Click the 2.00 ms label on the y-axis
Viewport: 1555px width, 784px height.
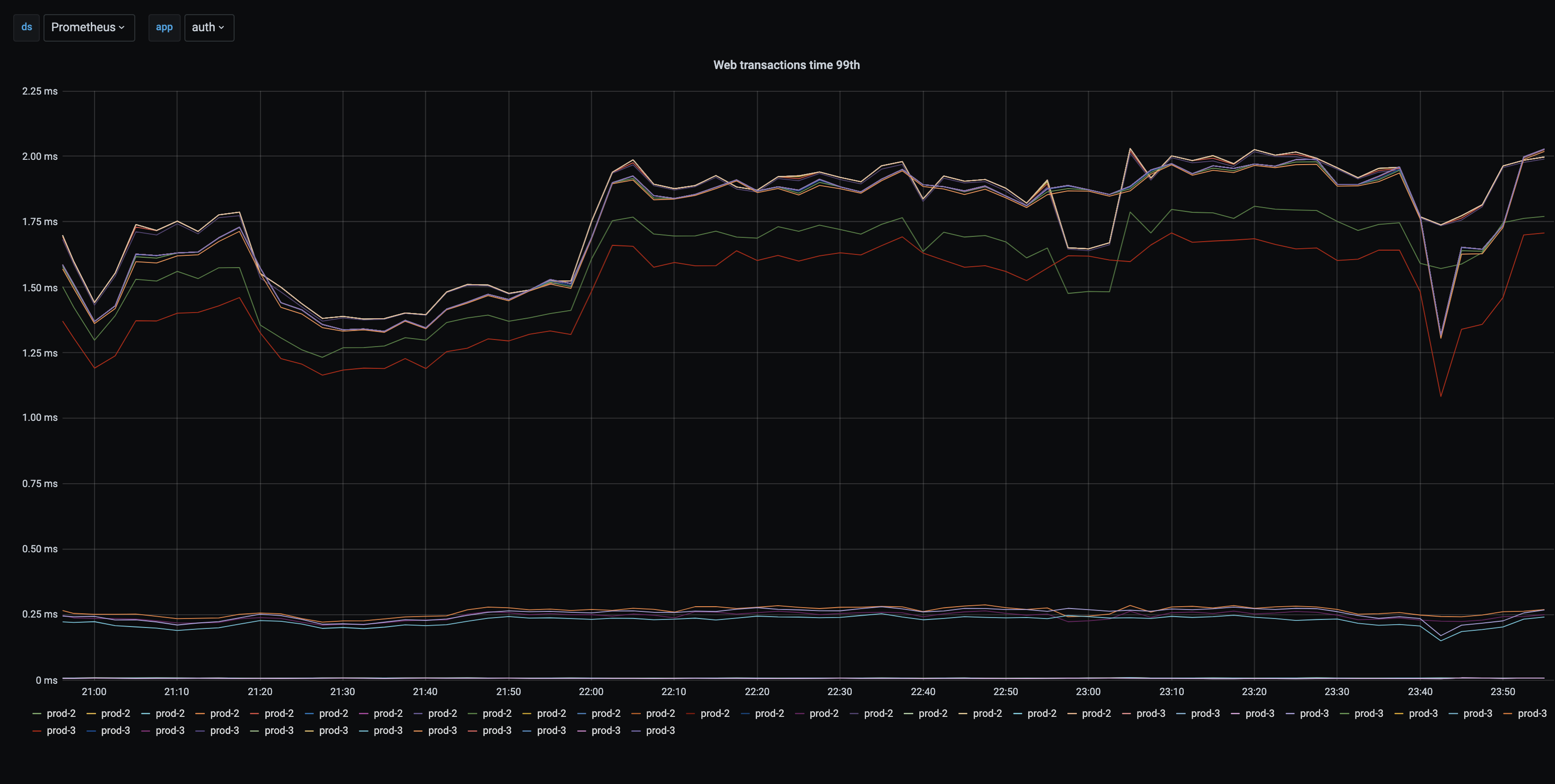click(x=40, y=157)
